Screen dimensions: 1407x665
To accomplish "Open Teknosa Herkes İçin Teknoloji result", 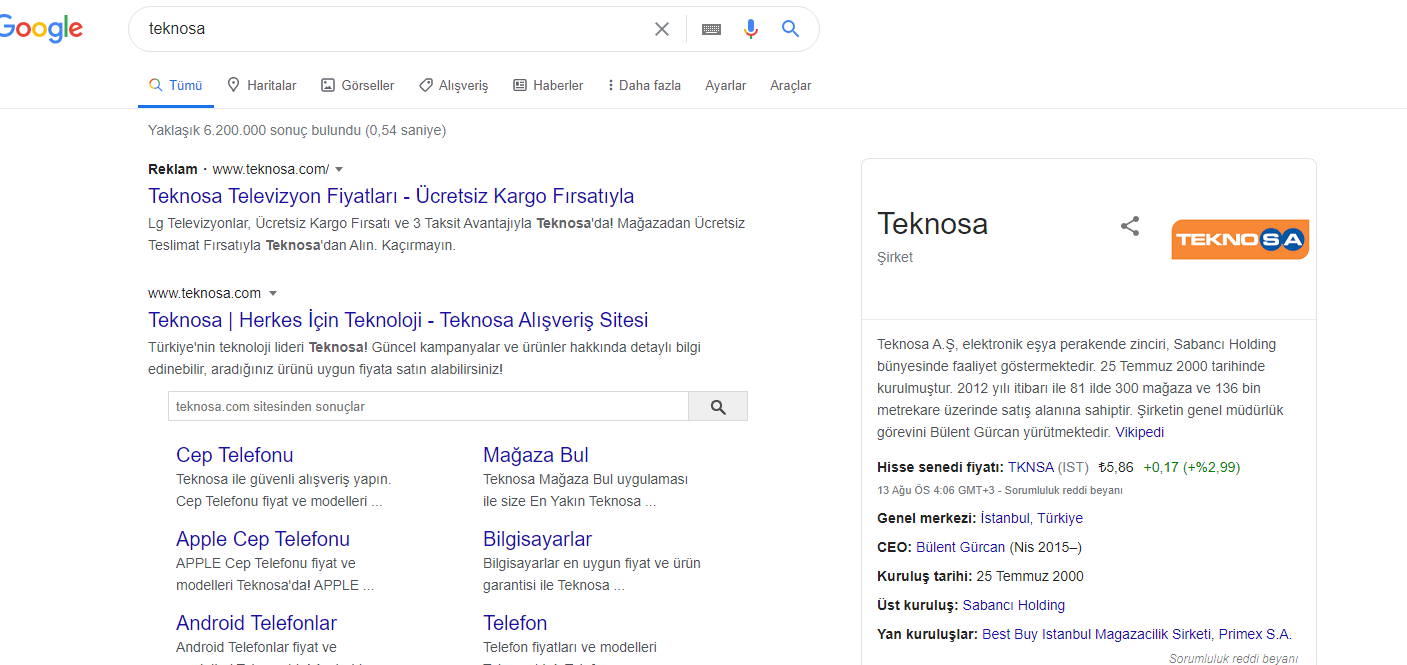I will coord(398,320).
